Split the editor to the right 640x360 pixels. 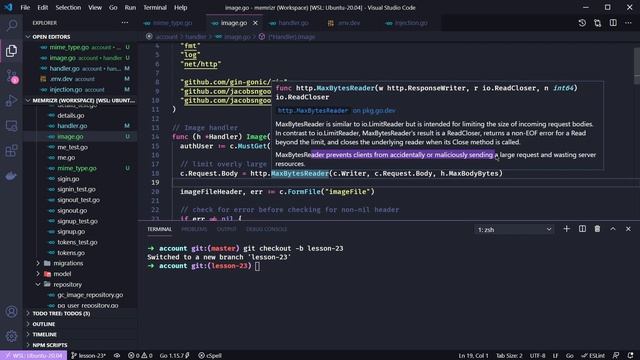(613, 23)
